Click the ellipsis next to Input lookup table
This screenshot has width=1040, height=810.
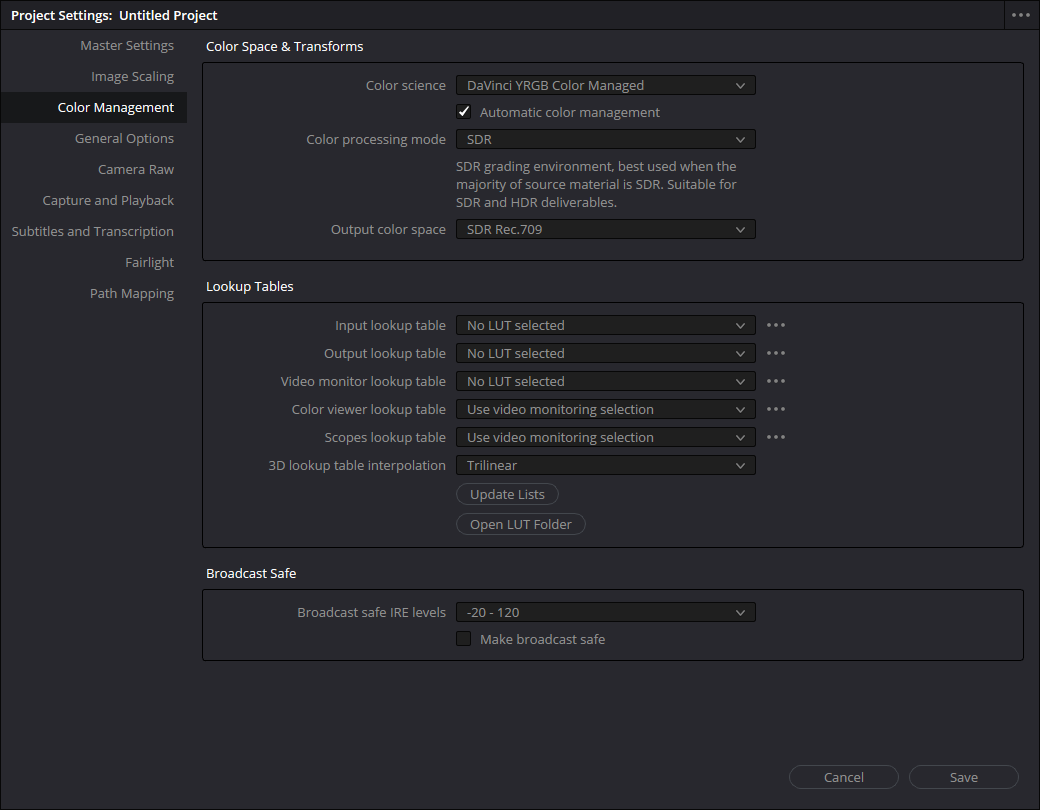776,325
